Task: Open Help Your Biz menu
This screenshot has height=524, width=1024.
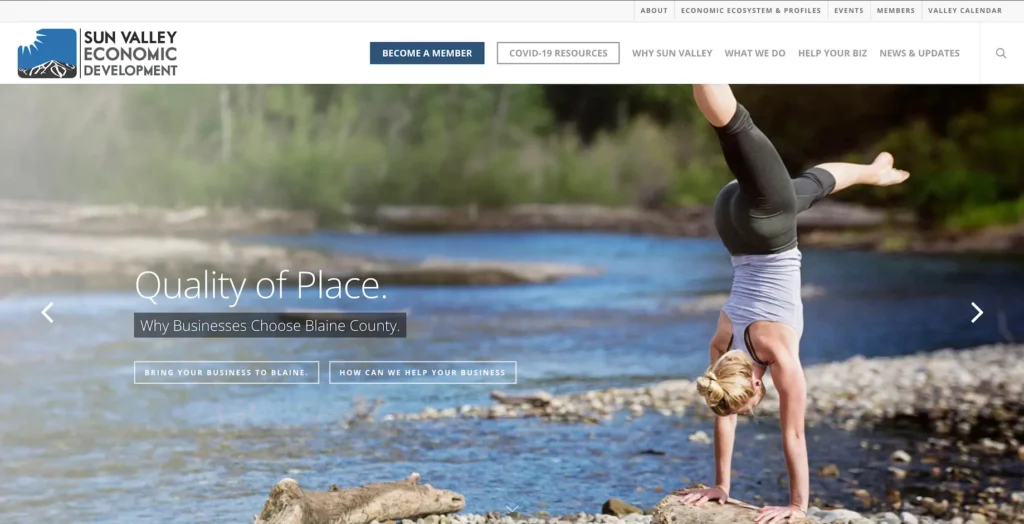Action: (833, 53)
